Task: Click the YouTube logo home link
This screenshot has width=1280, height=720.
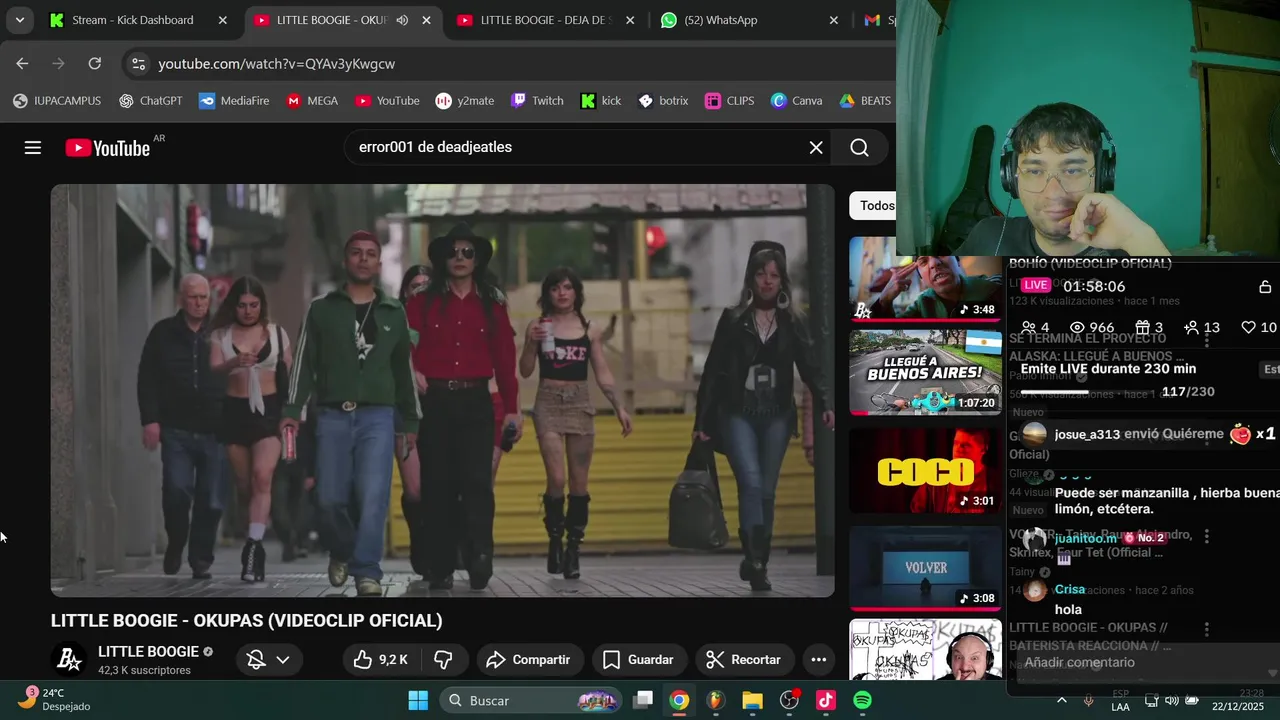Action: [108, 148]
